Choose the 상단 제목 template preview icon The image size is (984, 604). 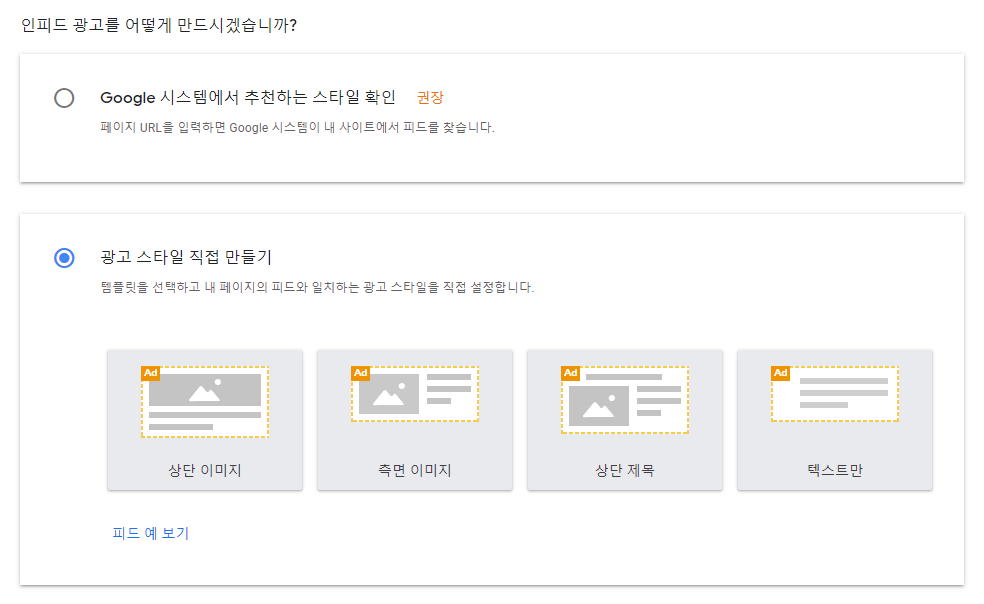pos(625,399)
